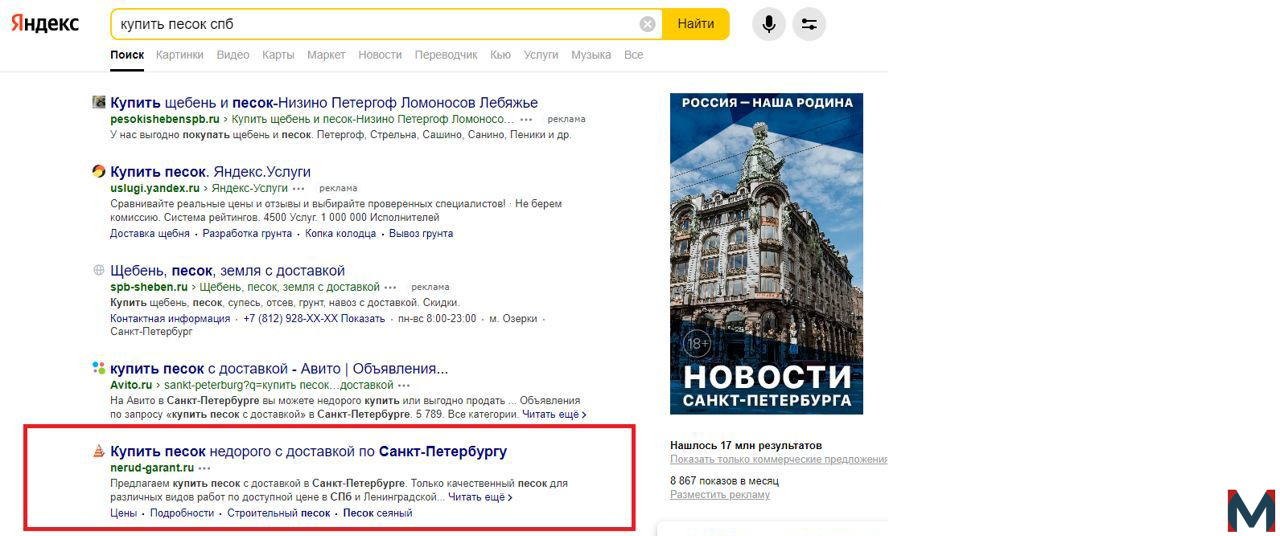Screen dimensions: 1280x536
Task: Open the Все tab
Action: tap(634, 55)
